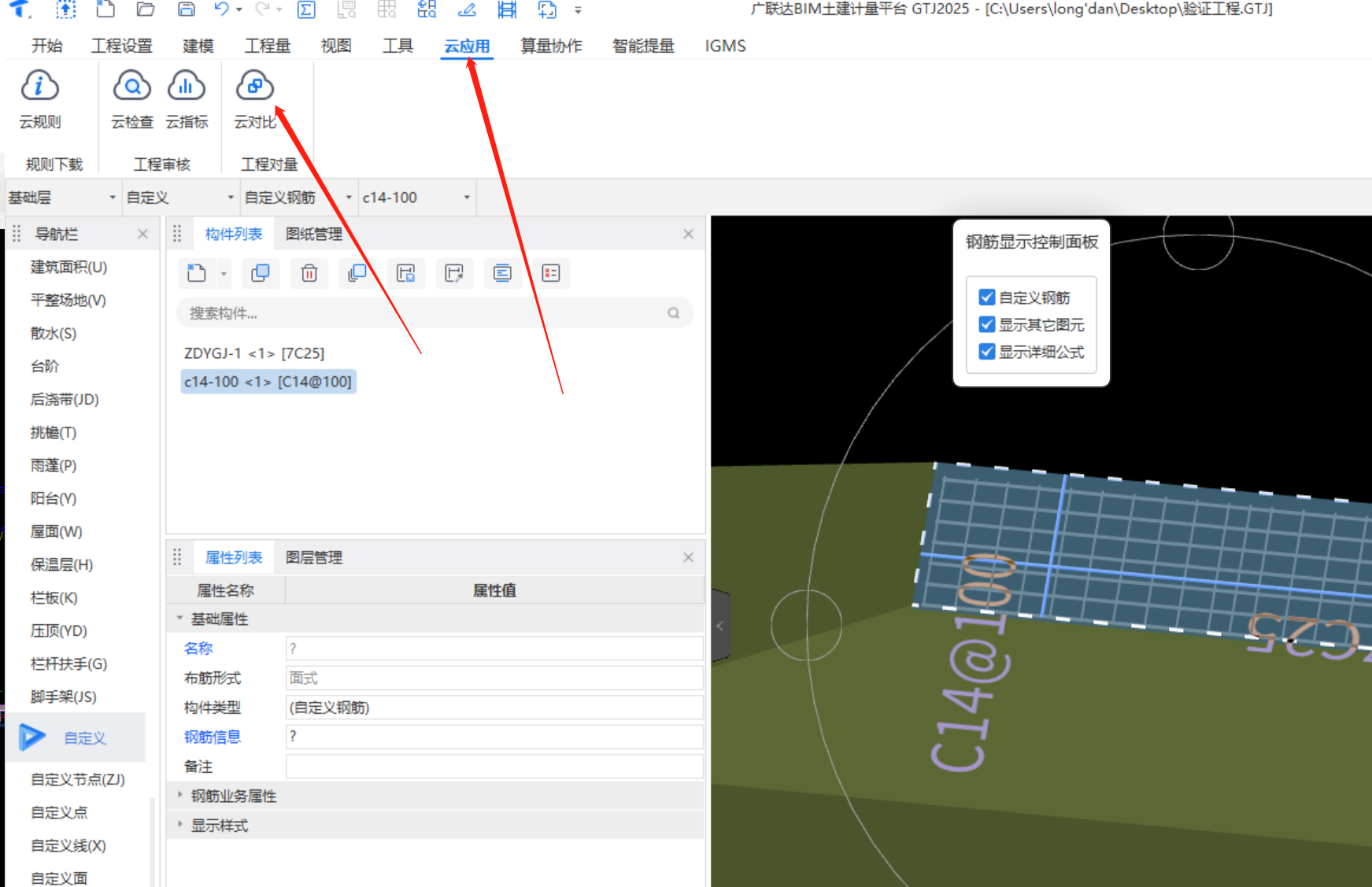Click the red component detail list icon
Image resolution: width=1372 pixels, height=887 pixels.
[x=551, y=273]
